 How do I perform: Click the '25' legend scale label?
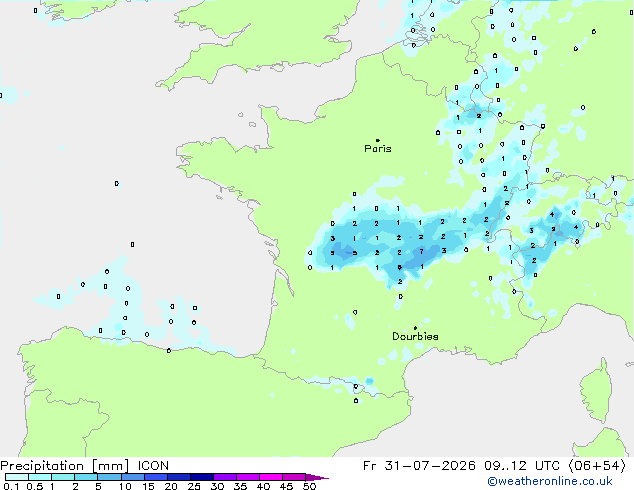pyautogui.click(x=194, y=486)
